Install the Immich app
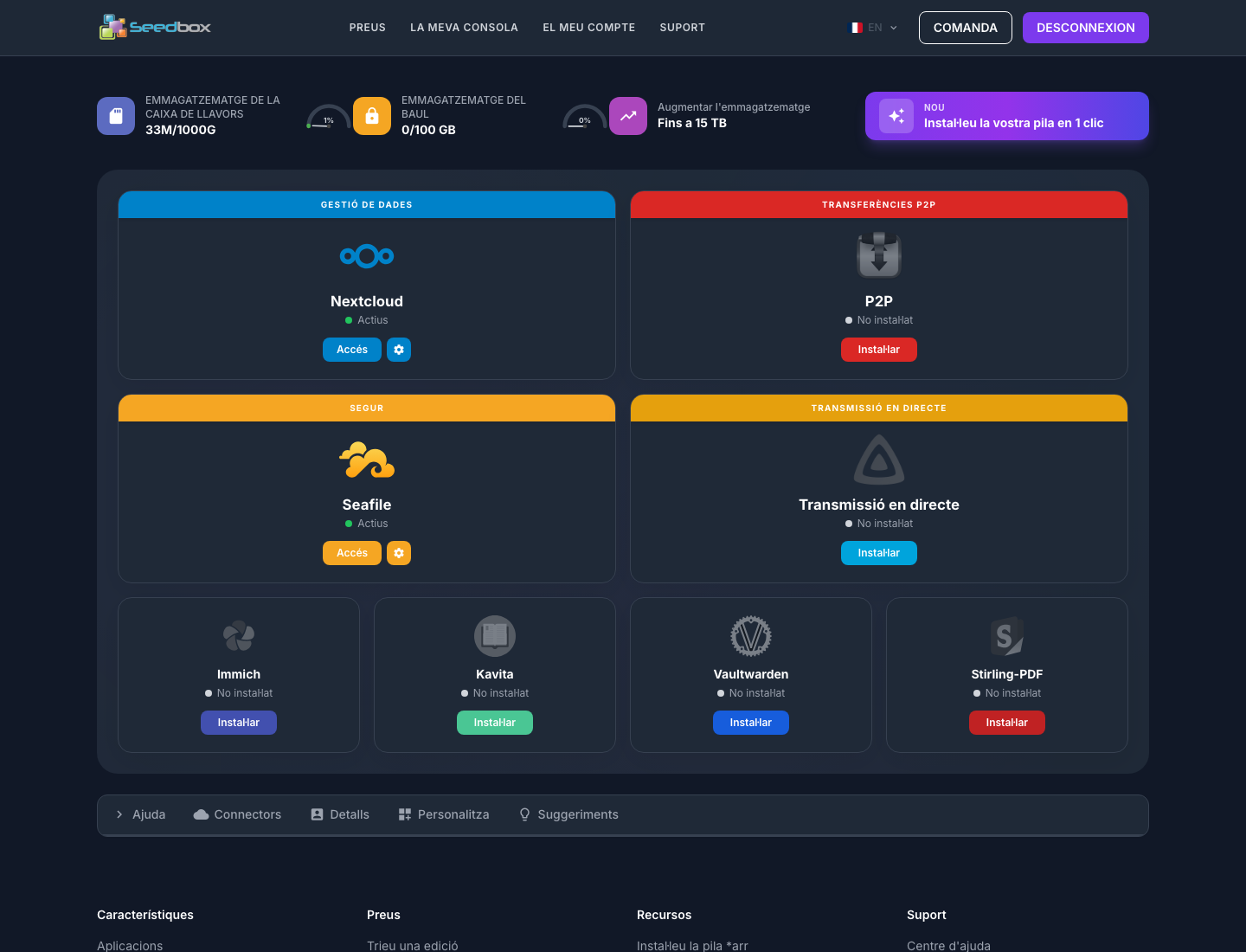Viewport: 1246px width, 952px height. click(239, 723)
